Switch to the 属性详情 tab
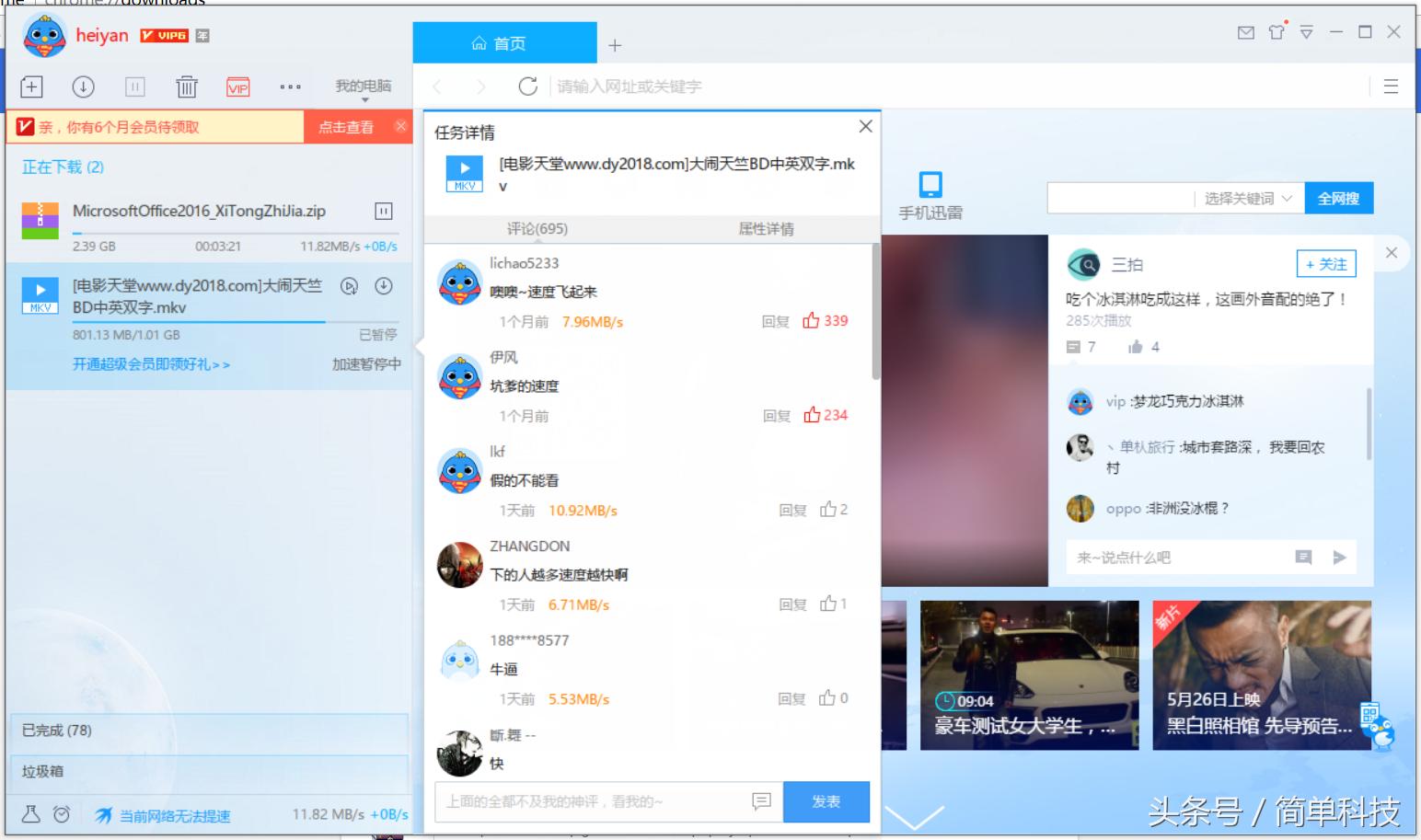 click(x=768, y=229)
